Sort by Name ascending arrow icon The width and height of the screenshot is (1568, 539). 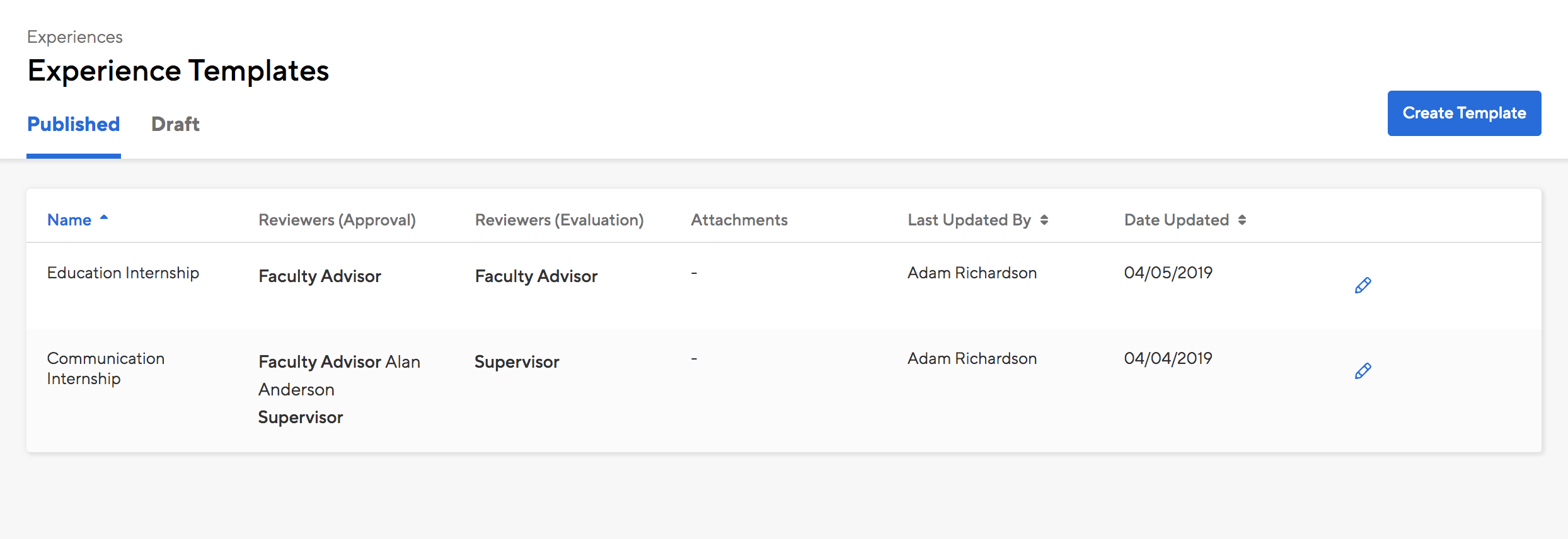click(104, 218)
